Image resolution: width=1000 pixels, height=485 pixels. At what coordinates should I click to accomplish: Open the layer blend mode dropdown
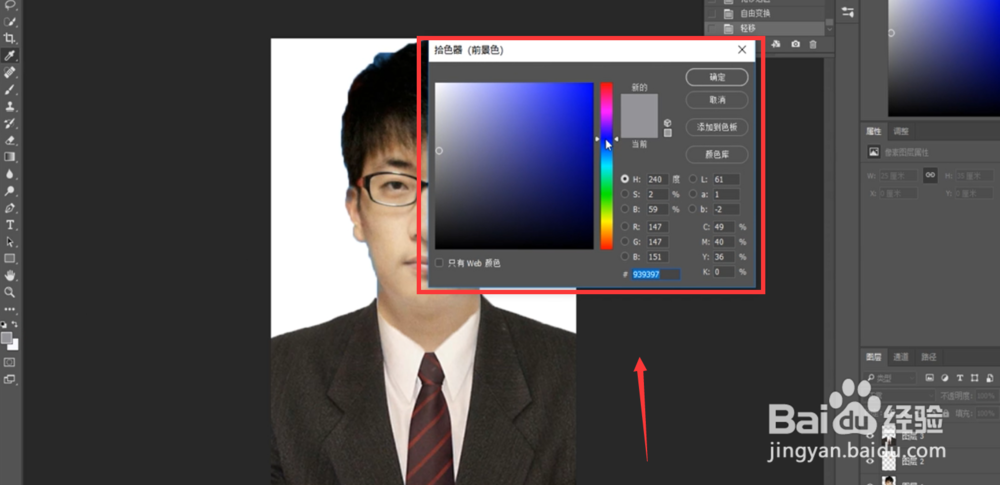click(899, 396)
